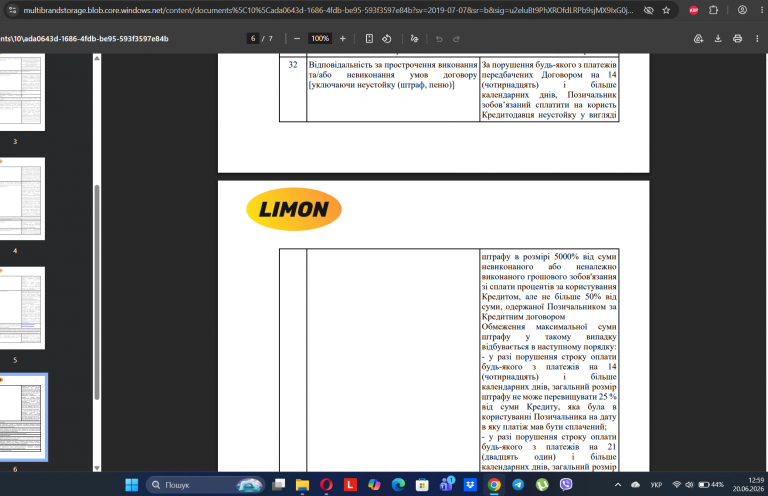Click the battery 44% indicator
Viewport: 768px width, 496px height.
pos(711,485)
